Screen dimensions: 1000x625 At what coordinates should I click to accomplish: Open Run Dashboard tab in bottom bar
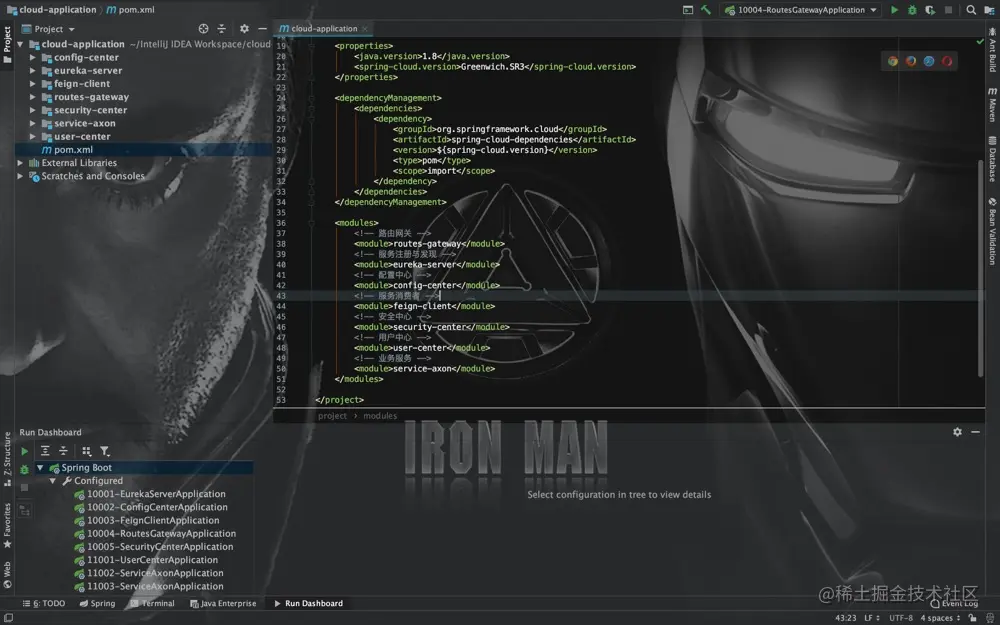coord(309,603)
